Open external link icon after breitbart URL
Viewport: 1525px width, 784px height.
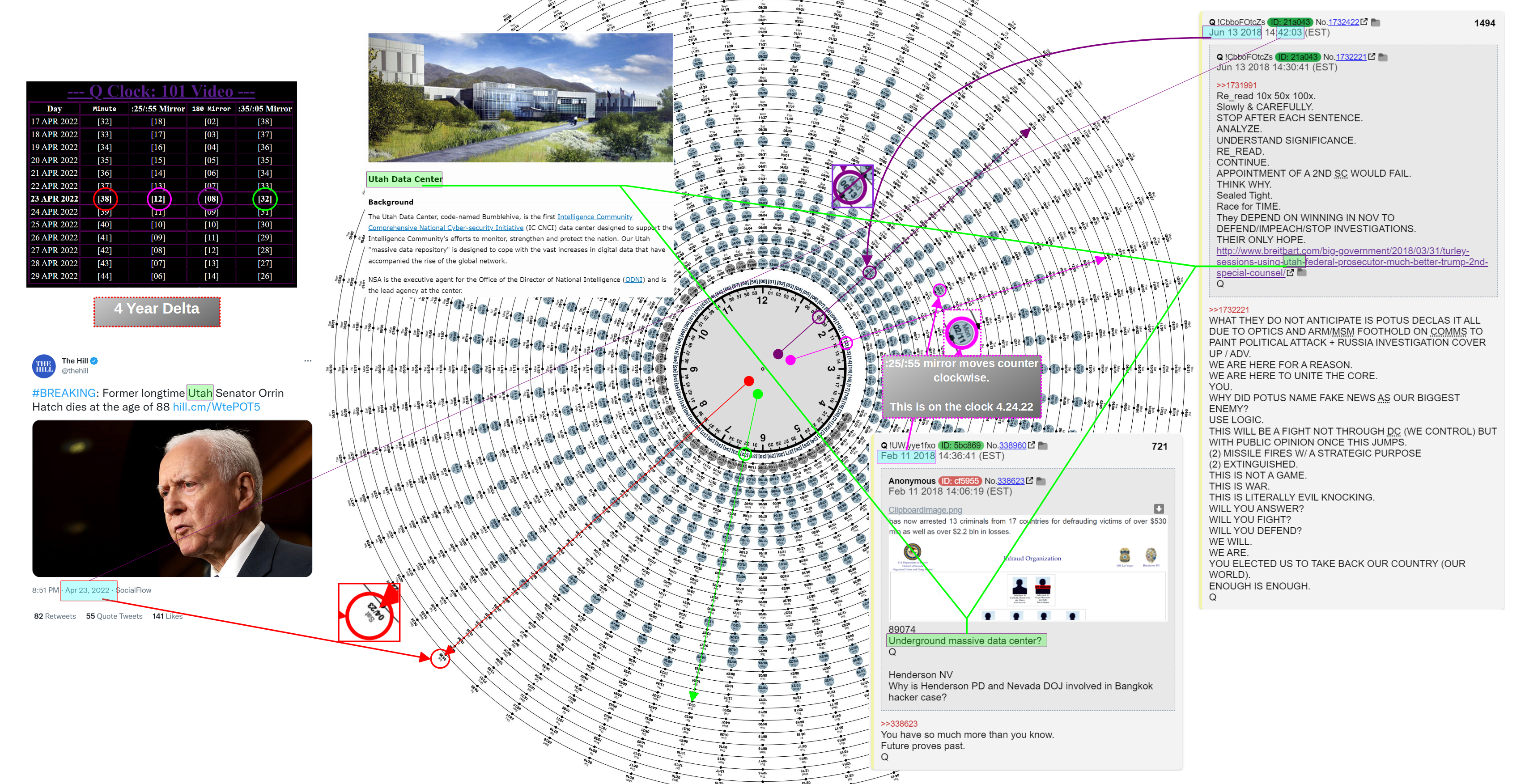1290,273
